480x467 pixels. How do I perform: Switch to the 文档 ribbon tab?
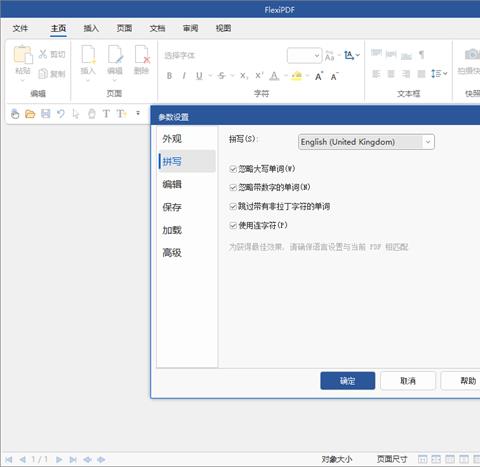(157, 28)
